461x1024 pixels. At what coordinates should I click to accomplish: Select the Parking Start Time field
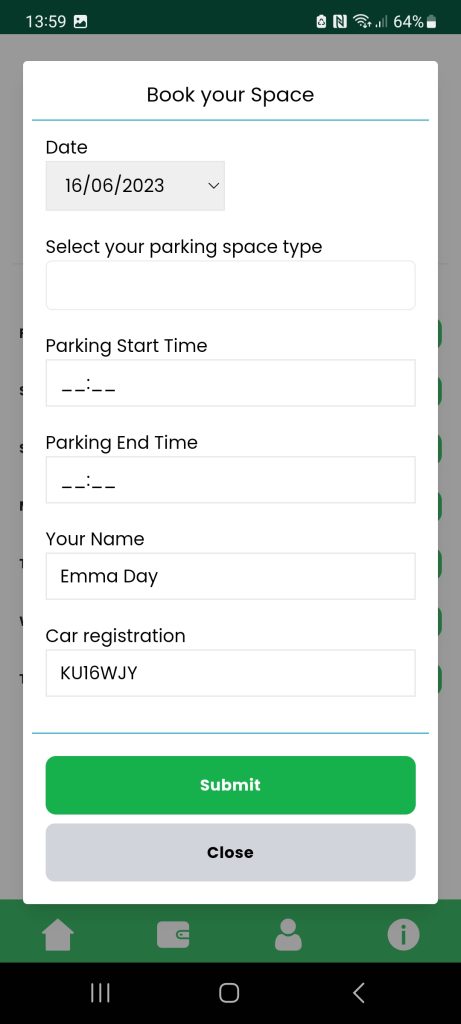click(x=230, y=383)
